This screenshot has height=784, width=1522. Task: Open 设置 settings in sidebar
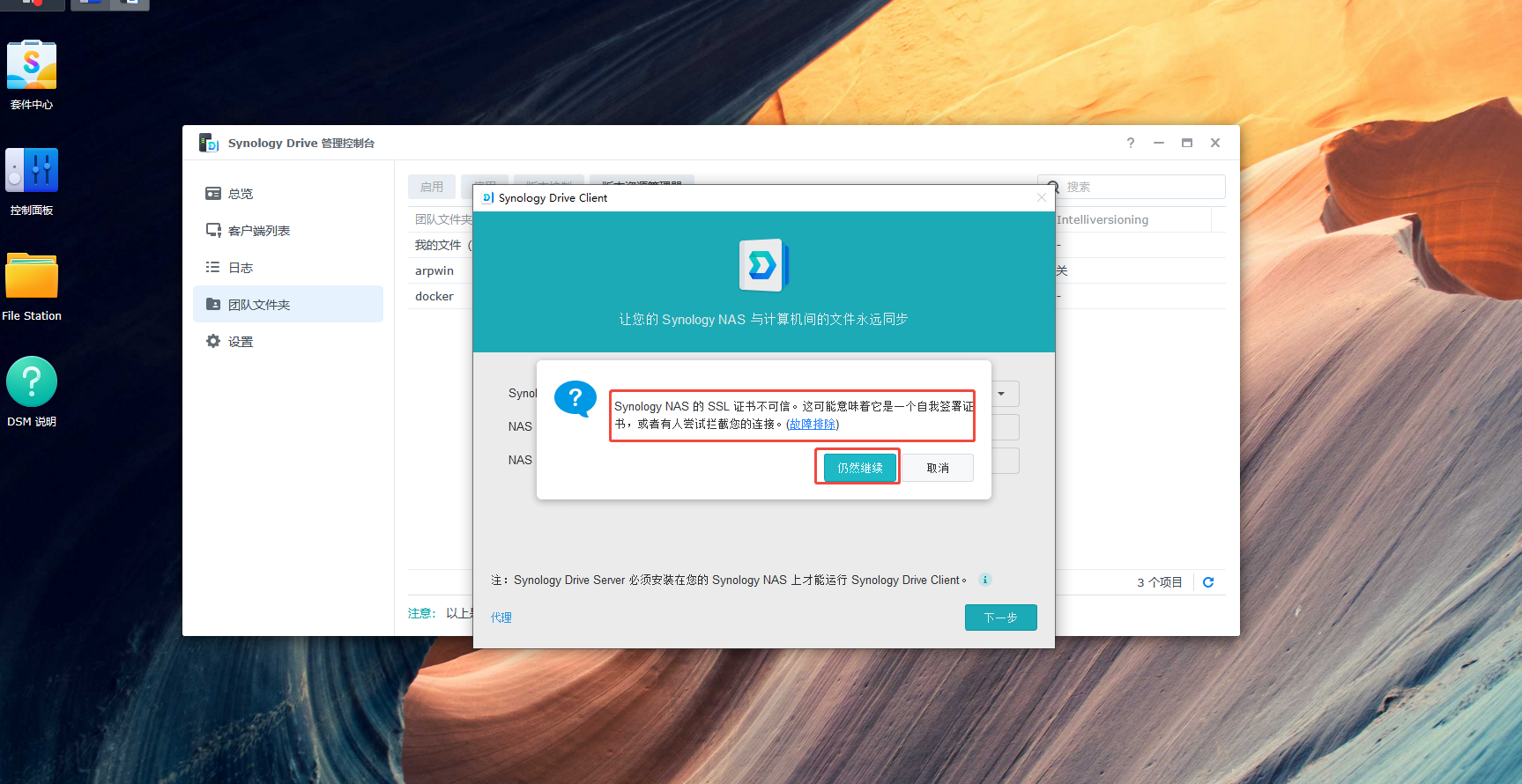click(241, 342)
